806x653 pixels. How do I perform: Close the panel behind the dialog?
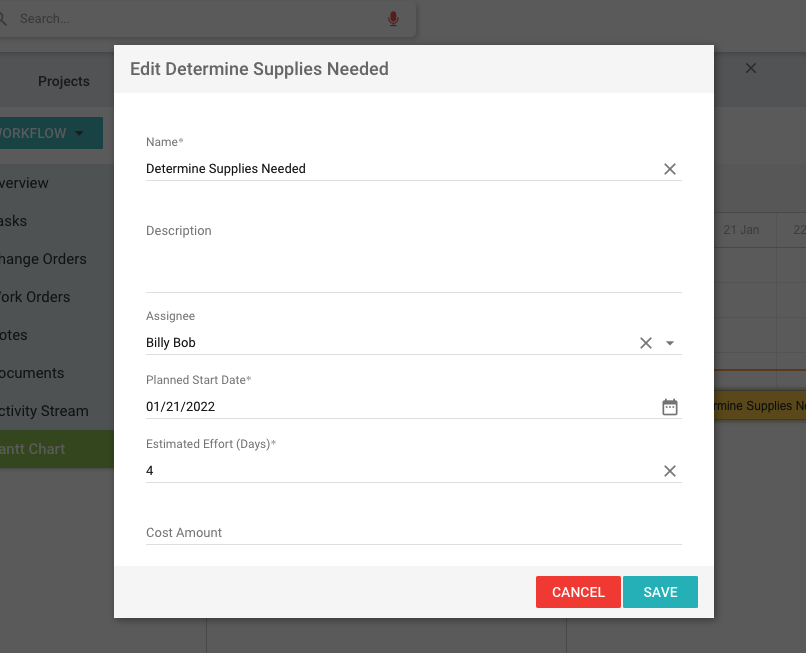coord(751,68)
